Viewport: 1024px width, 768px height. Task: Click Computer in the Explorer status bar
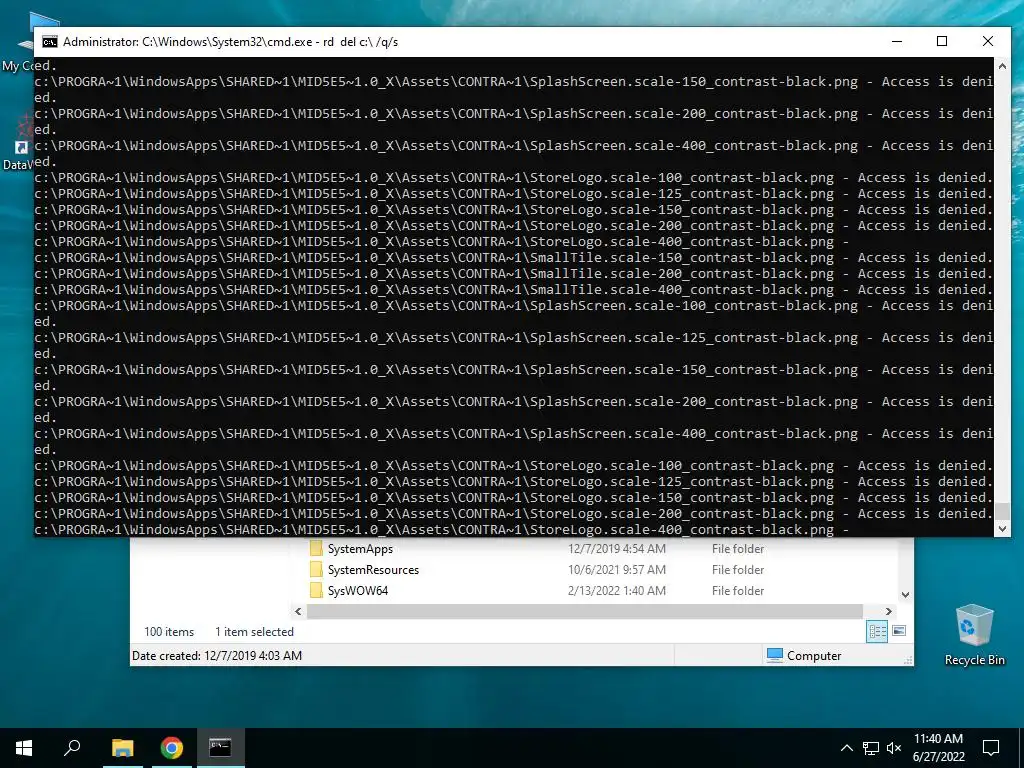pos(804,656)
